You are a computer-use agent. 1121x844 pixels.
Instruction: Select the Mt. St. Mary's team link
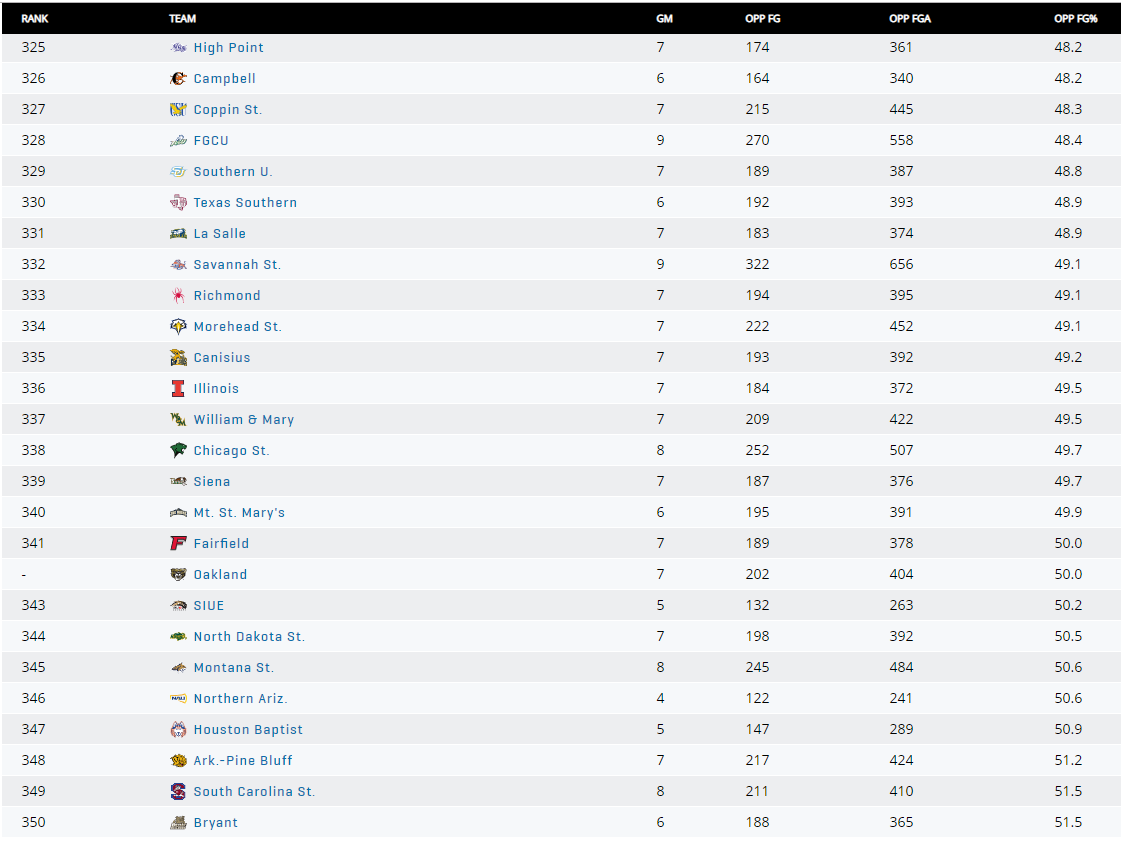[x=239, y=513]
